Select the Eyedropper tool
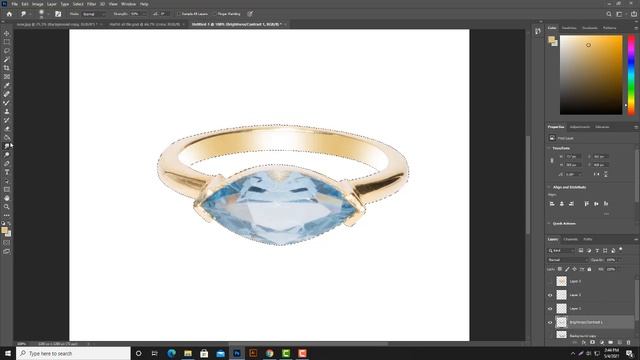This screenshot has width=640, height=360. pyautogui.click(x=7, y=85)
